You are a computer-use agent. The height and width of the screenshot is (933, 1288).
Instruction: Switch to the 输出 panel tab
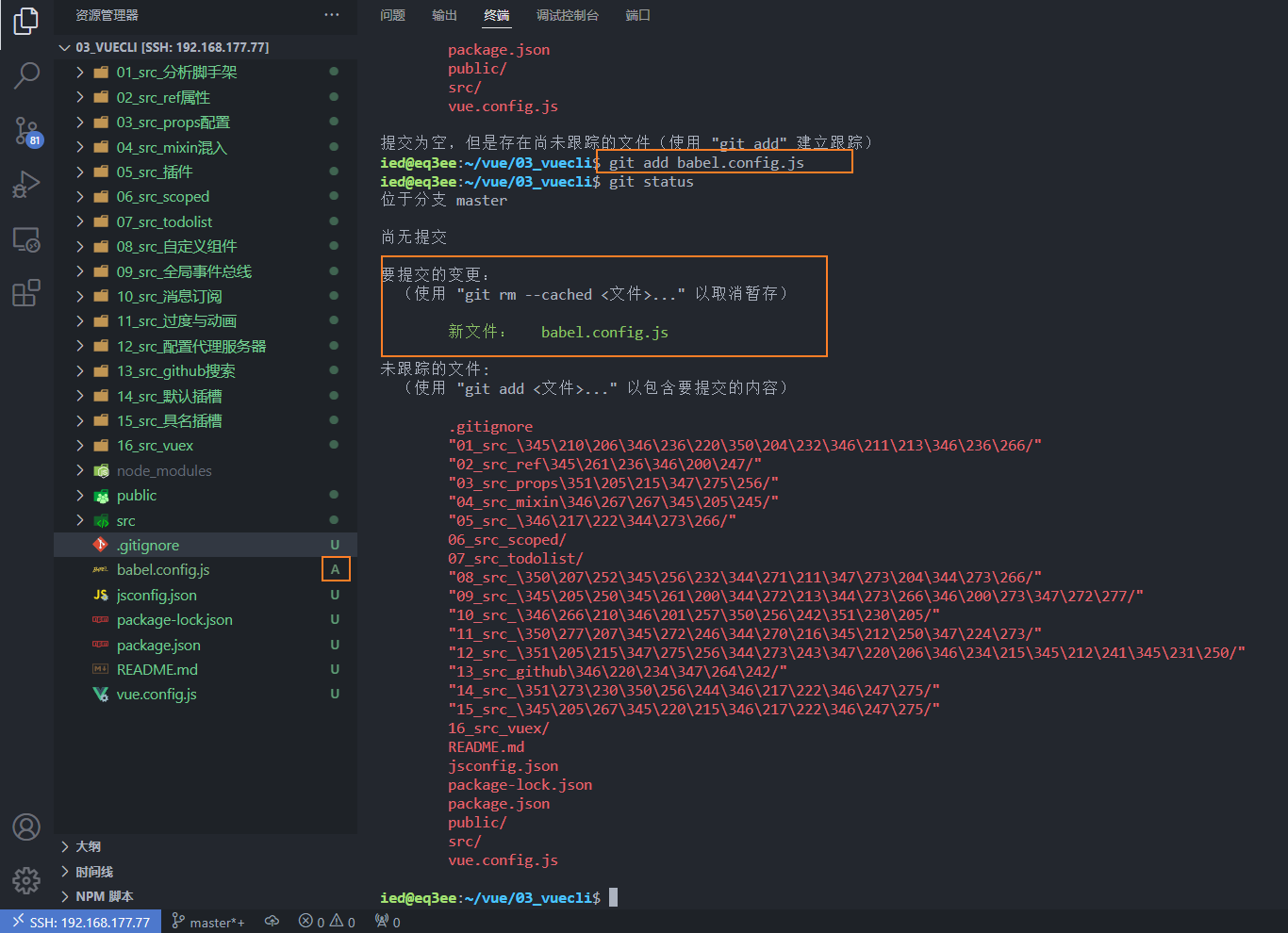click(445, 15)
